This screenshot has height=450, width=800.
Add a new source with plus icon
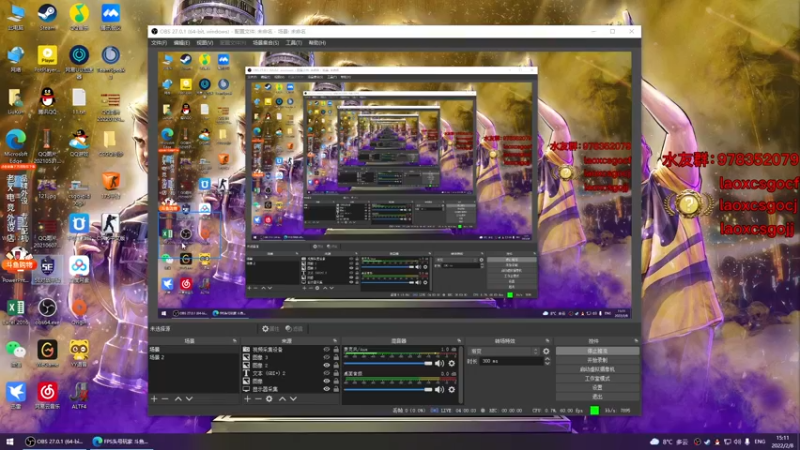(x=247, y=399)
